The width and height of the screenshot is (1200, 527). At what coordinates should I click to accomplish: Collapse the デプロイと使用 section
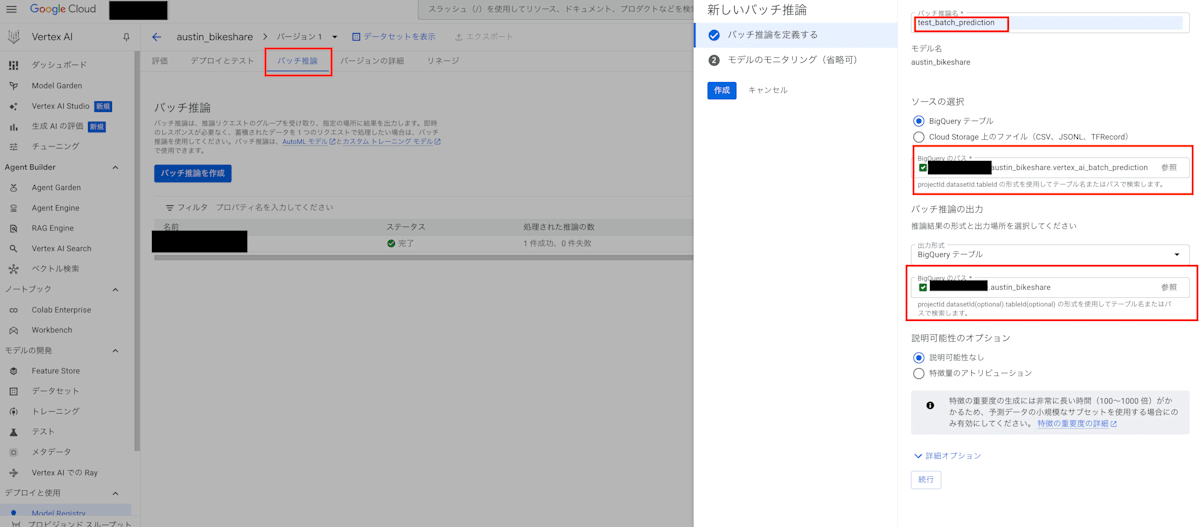point(115,493)
